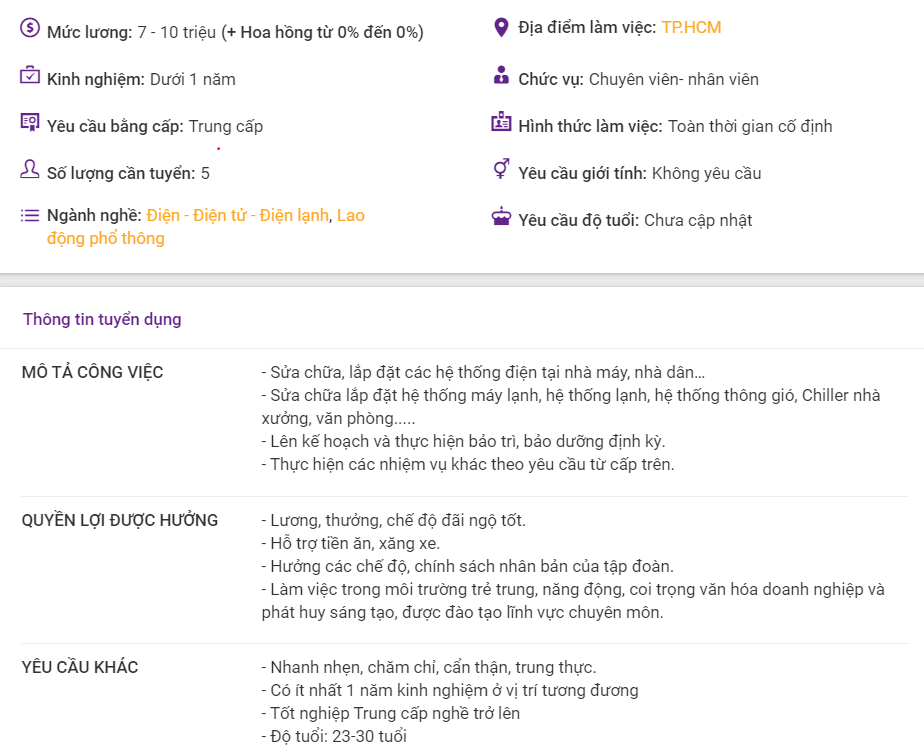This screenshot has width=924, height=756.
Task: Click the list icon beside Ngành nghề
Action: pyautogui.click(x=29, y=216)
